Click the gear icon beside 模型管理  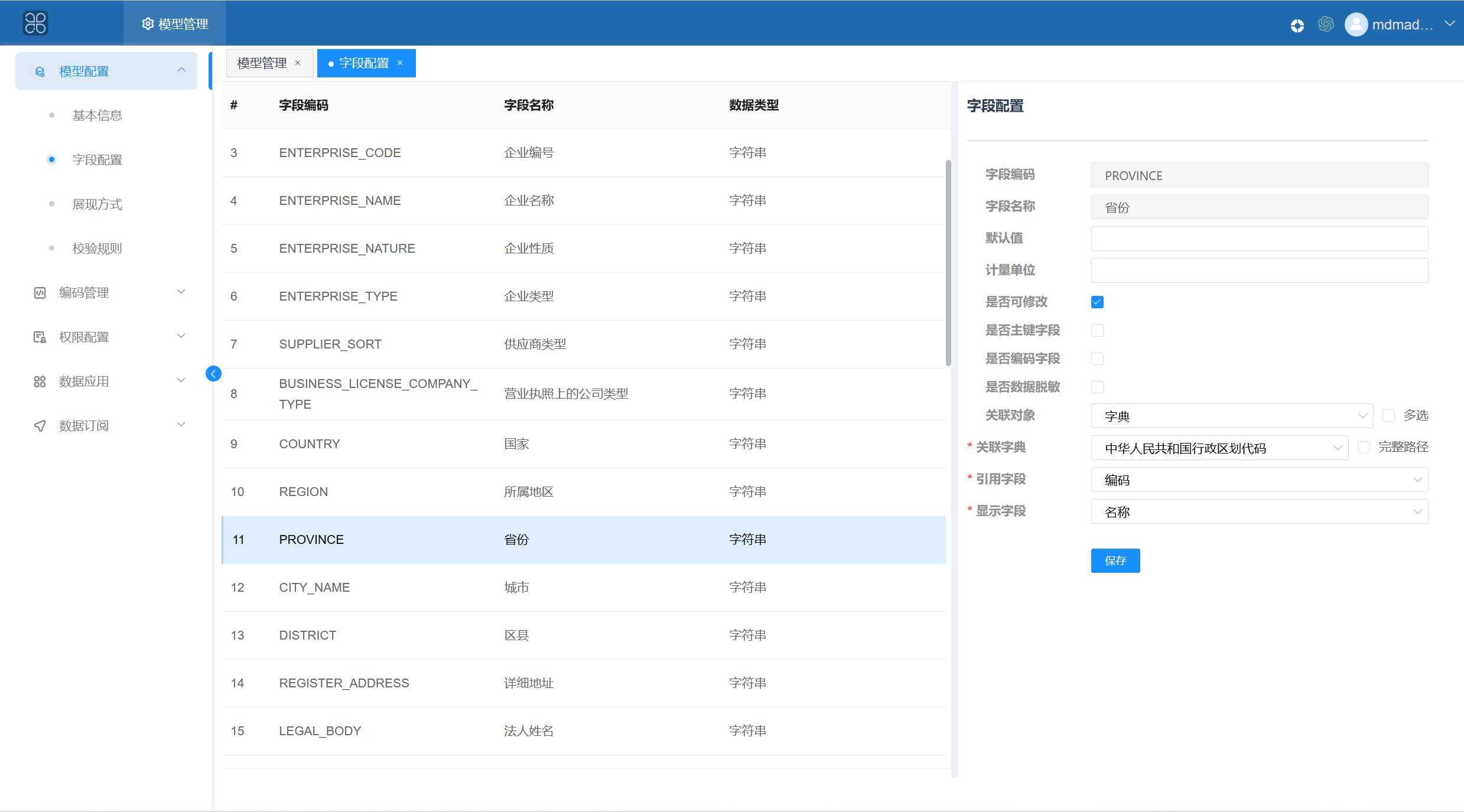click(x=148, y=24)
